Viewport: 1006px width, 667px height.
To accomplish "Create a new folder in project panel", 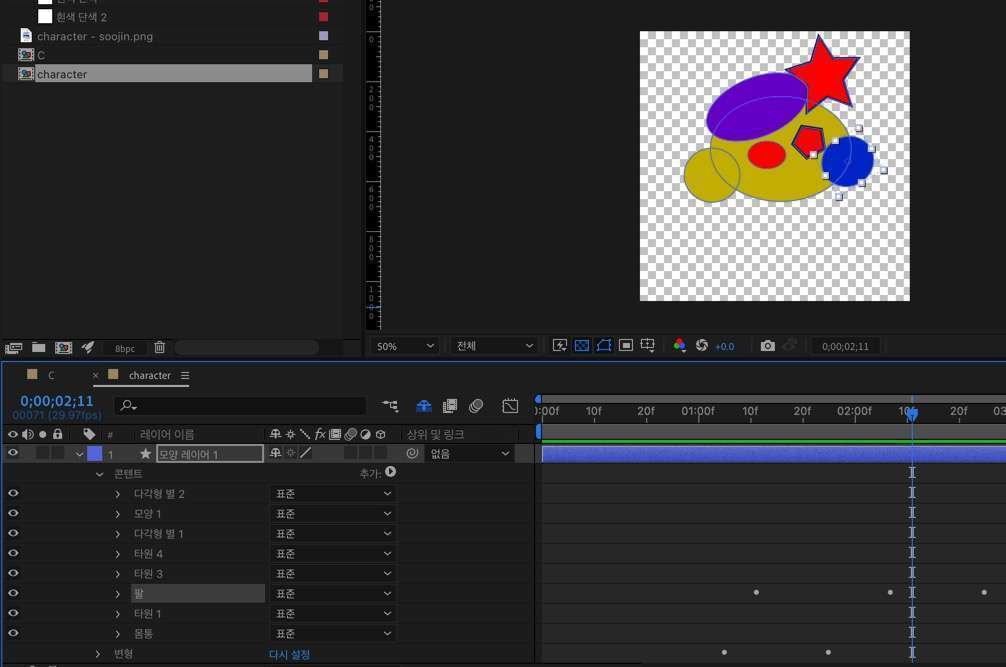I will [x=38, y=348].
